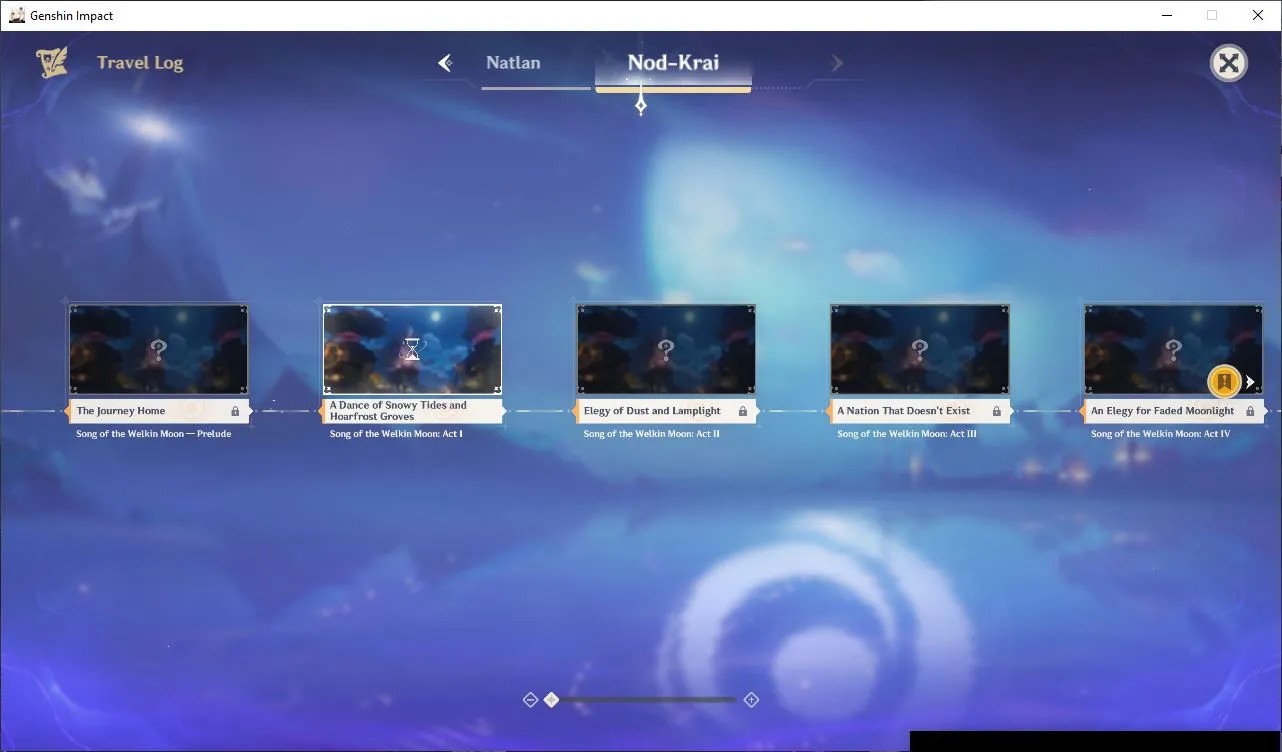Screen dimensions: 1282x752
Task: Select A Nation That Doesn't Exist thumbnail
Action: (x=919, y=349)
